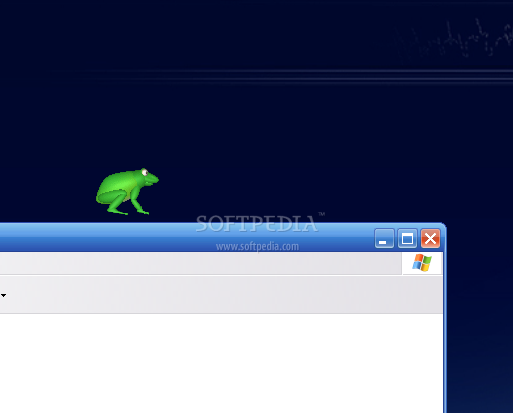This screenshot has width=513, height=413.
Task: Click the Windows flag logo
Action: pos(422,263)
